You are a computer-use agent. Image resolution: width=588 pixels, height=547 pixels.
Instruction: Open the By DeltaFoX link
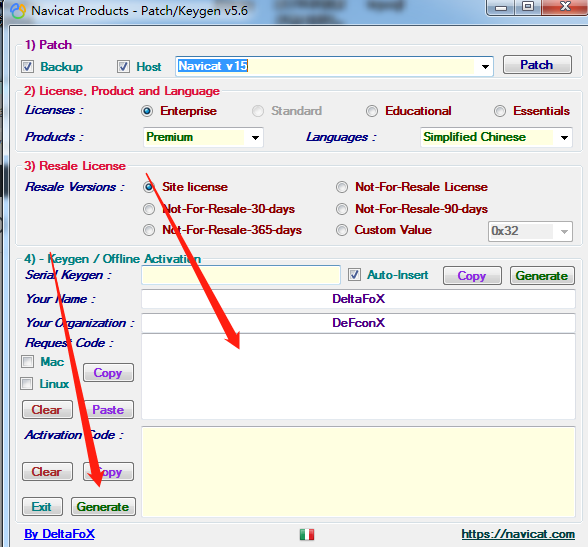coord(59,534)
